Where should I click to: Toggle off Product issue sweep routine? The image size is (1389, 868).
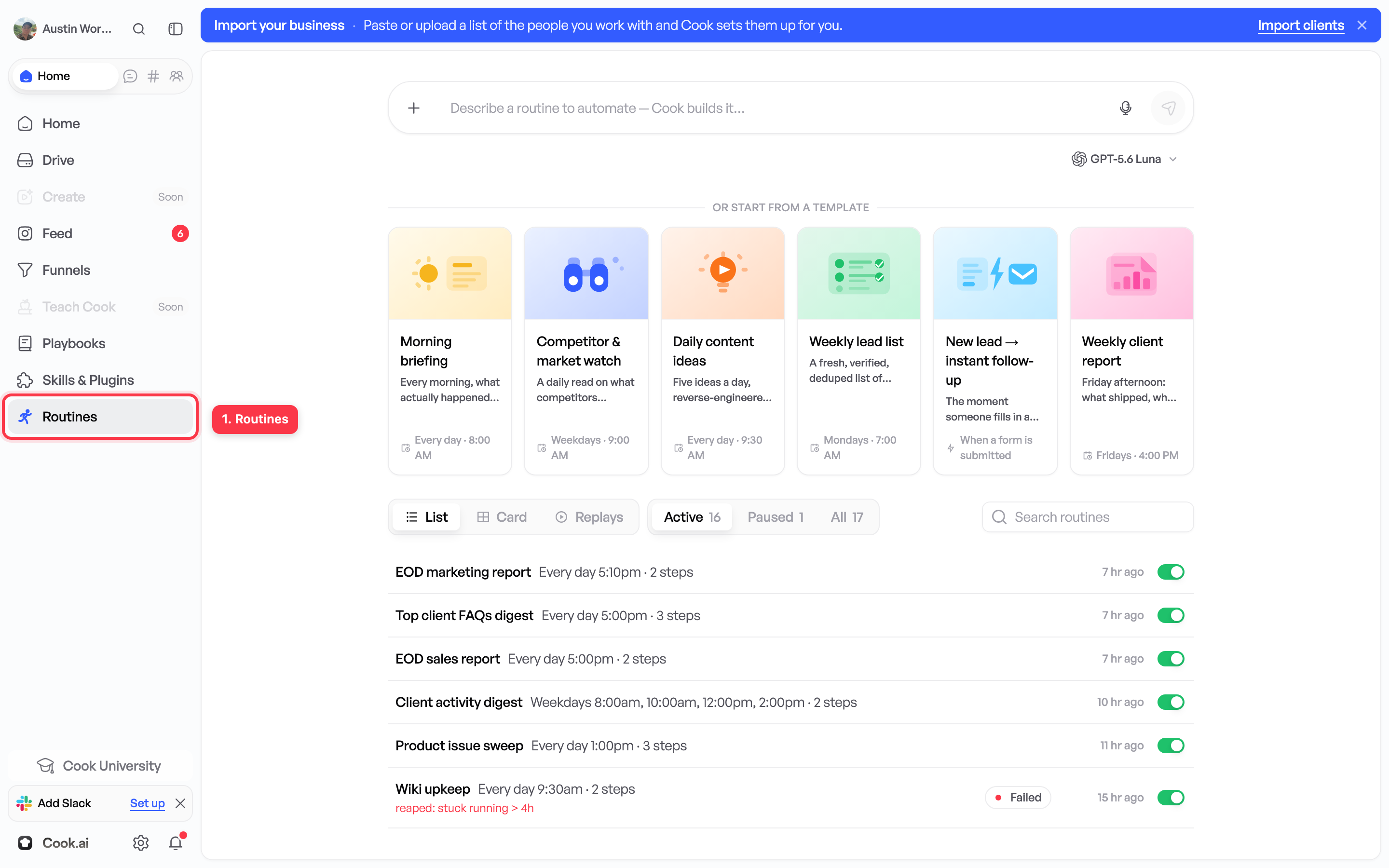click(x=1171, y=745)
